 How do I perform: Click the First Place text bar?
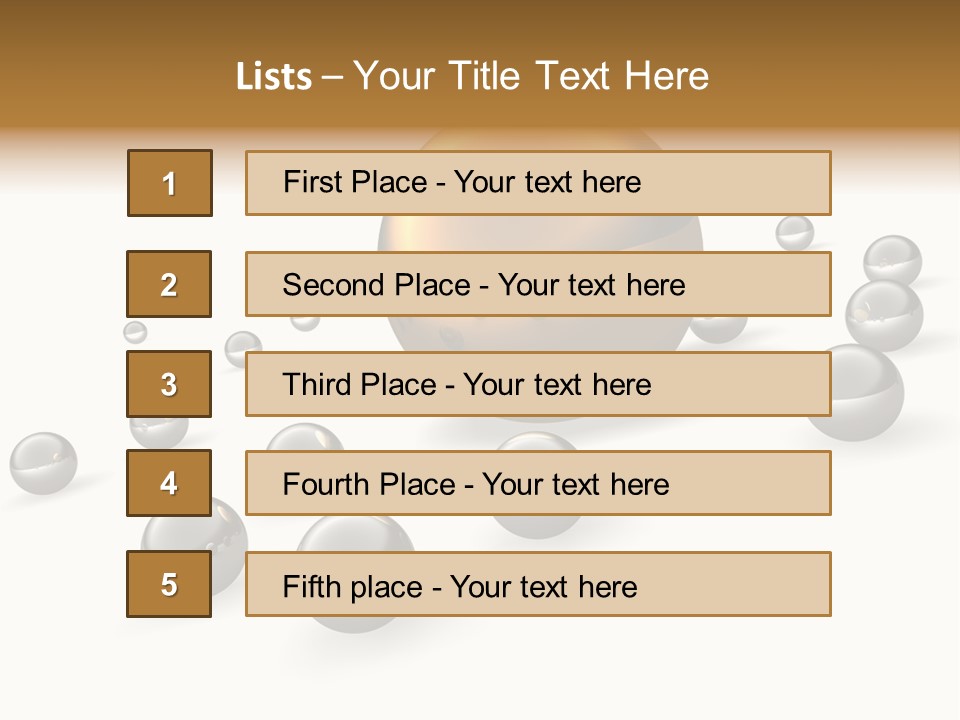click(x=538, y=183)
